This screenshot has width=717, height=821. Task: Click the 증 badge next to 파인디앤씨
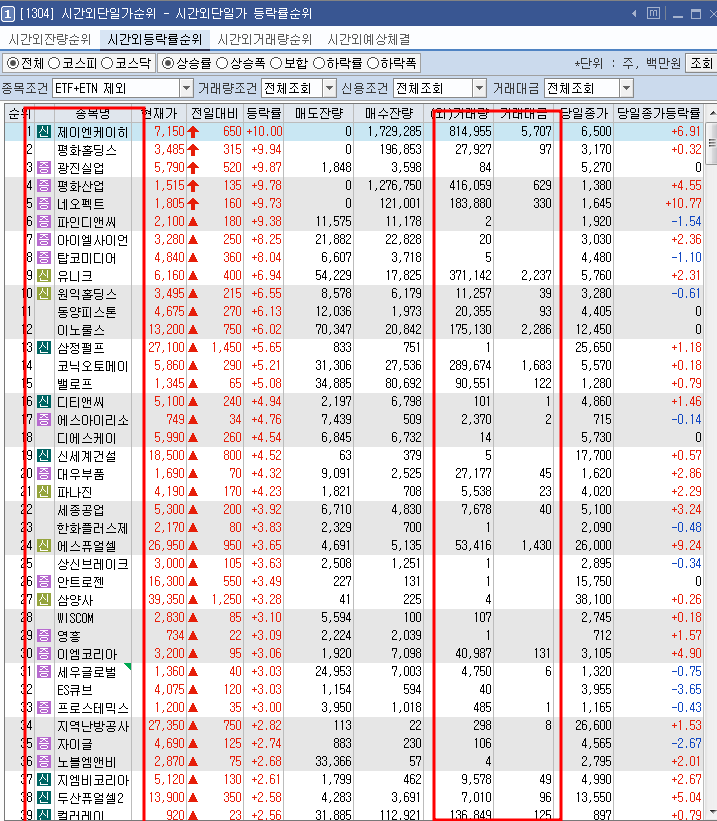pos(44,221)
